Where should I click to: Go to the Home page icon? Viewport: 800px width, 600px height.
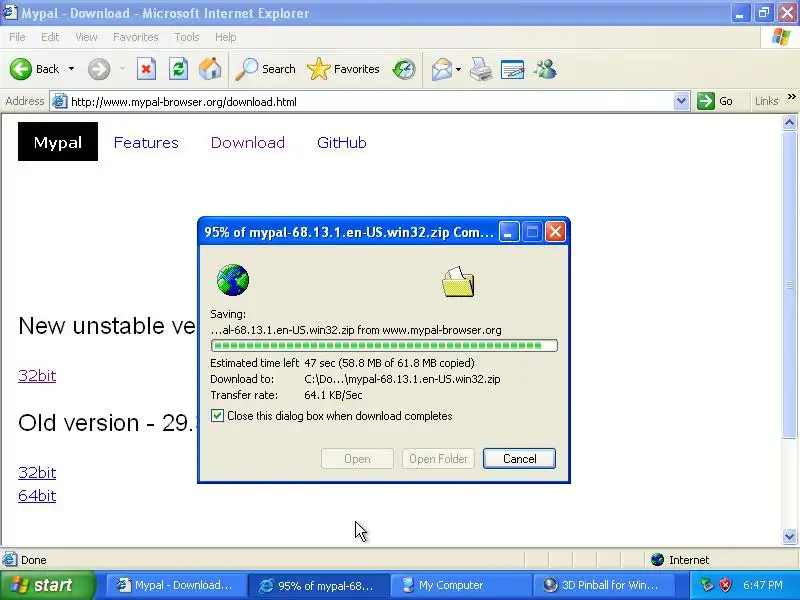210,69
